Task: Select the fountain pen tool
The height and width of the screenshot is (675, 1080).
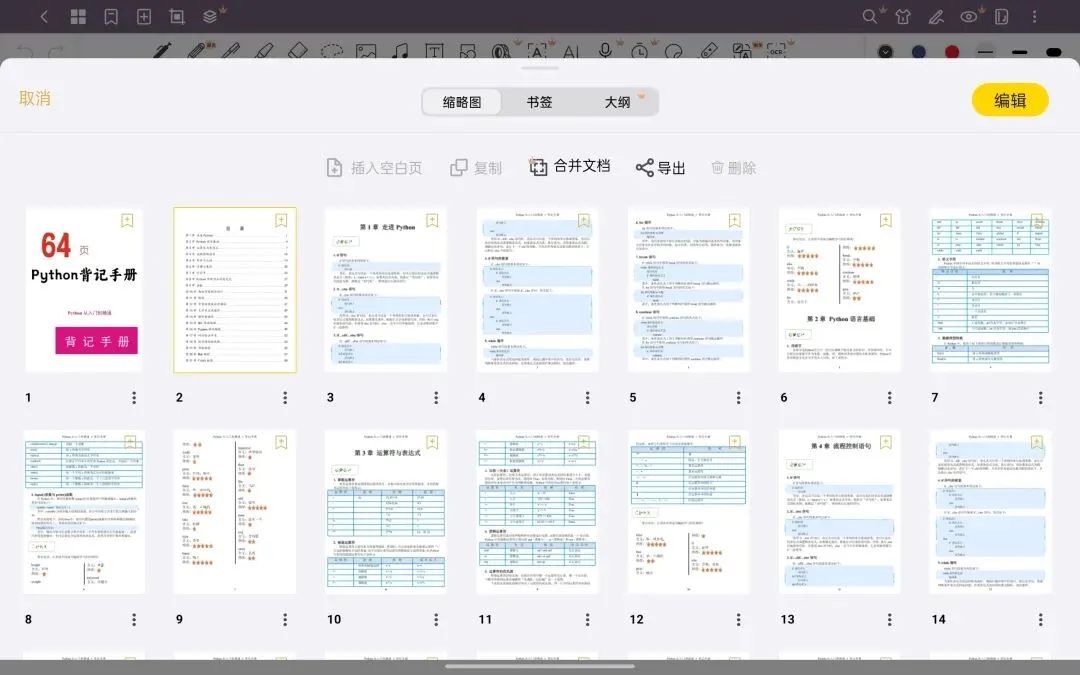Action: click(x=163, y=50)
